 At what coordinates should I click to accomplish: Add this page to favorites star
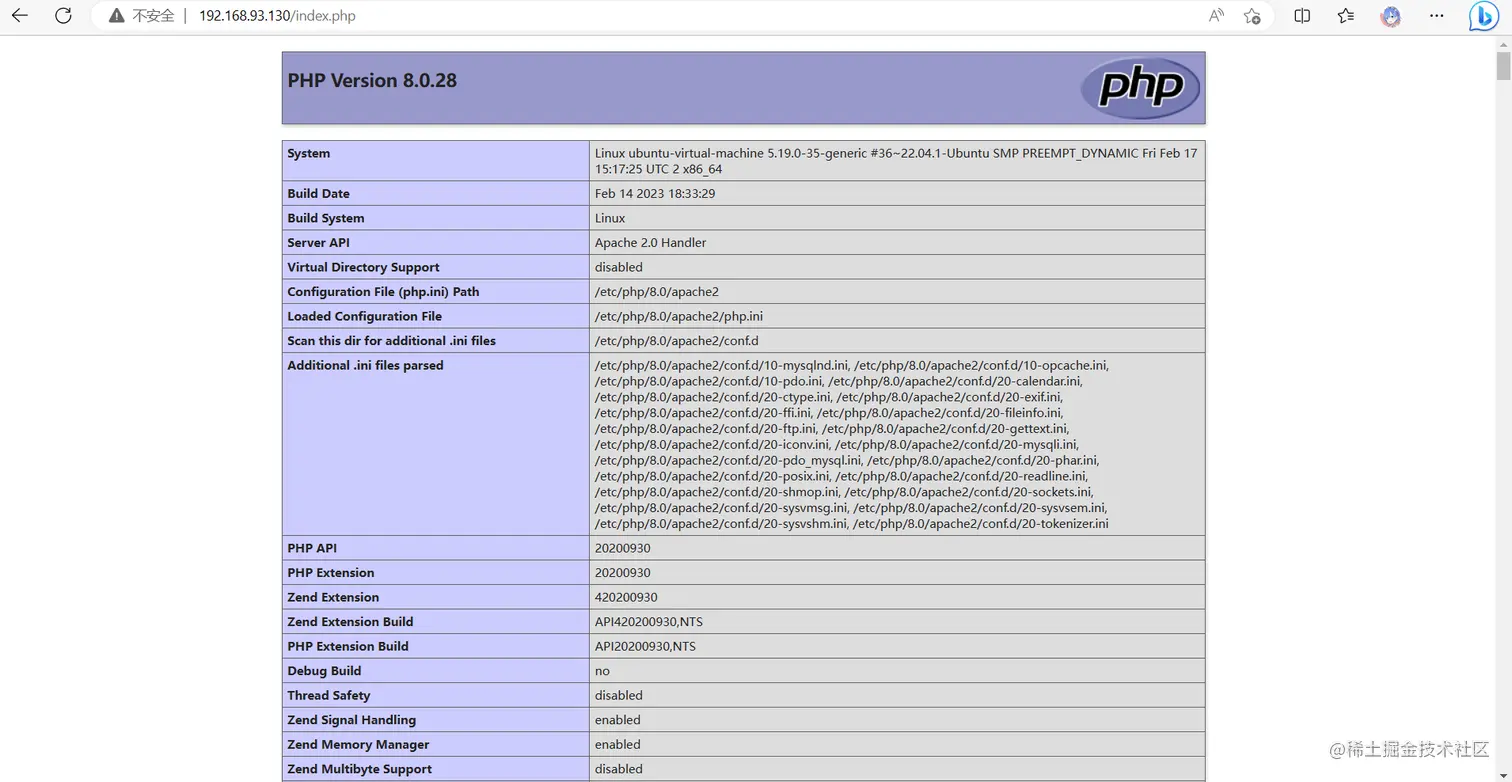(x=1252, y=16)
